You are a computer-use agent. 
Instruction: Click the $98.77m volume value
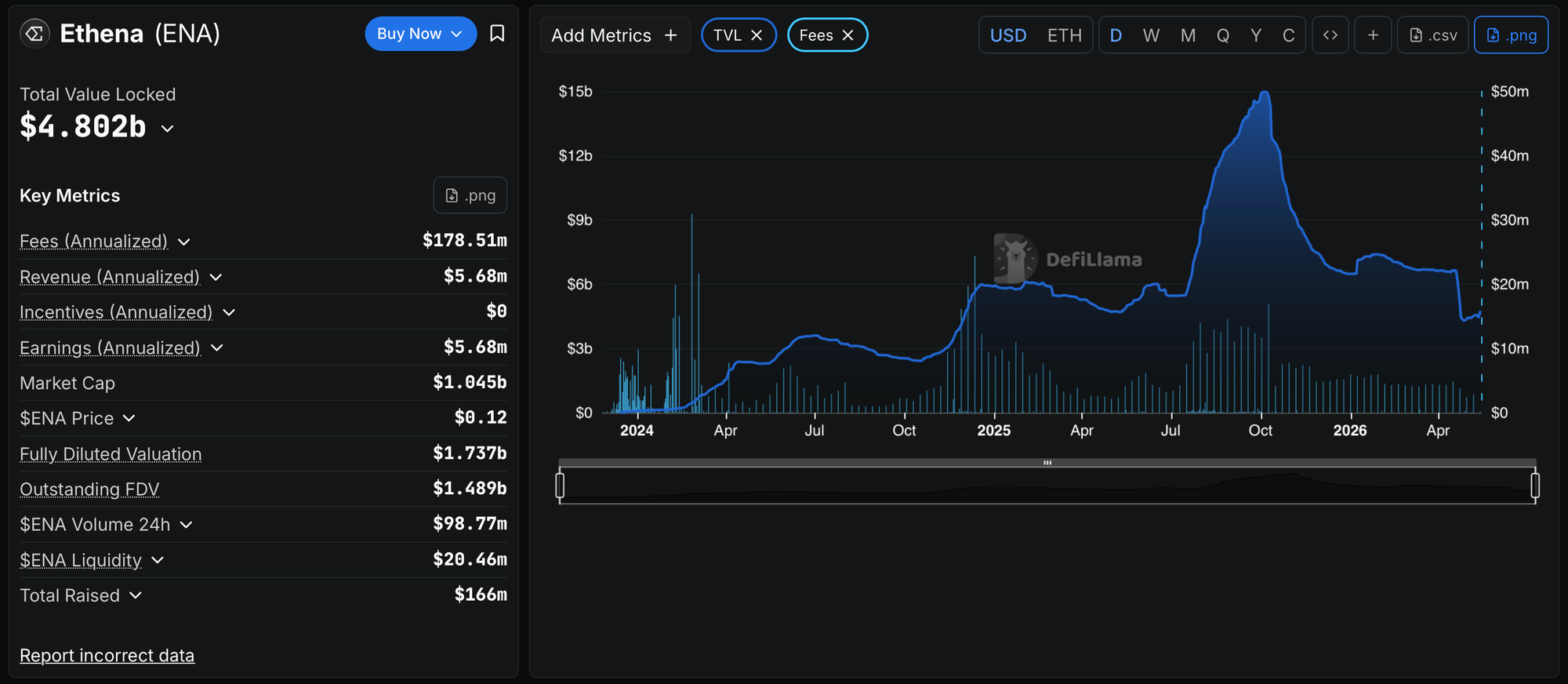[x=470, y=523]
